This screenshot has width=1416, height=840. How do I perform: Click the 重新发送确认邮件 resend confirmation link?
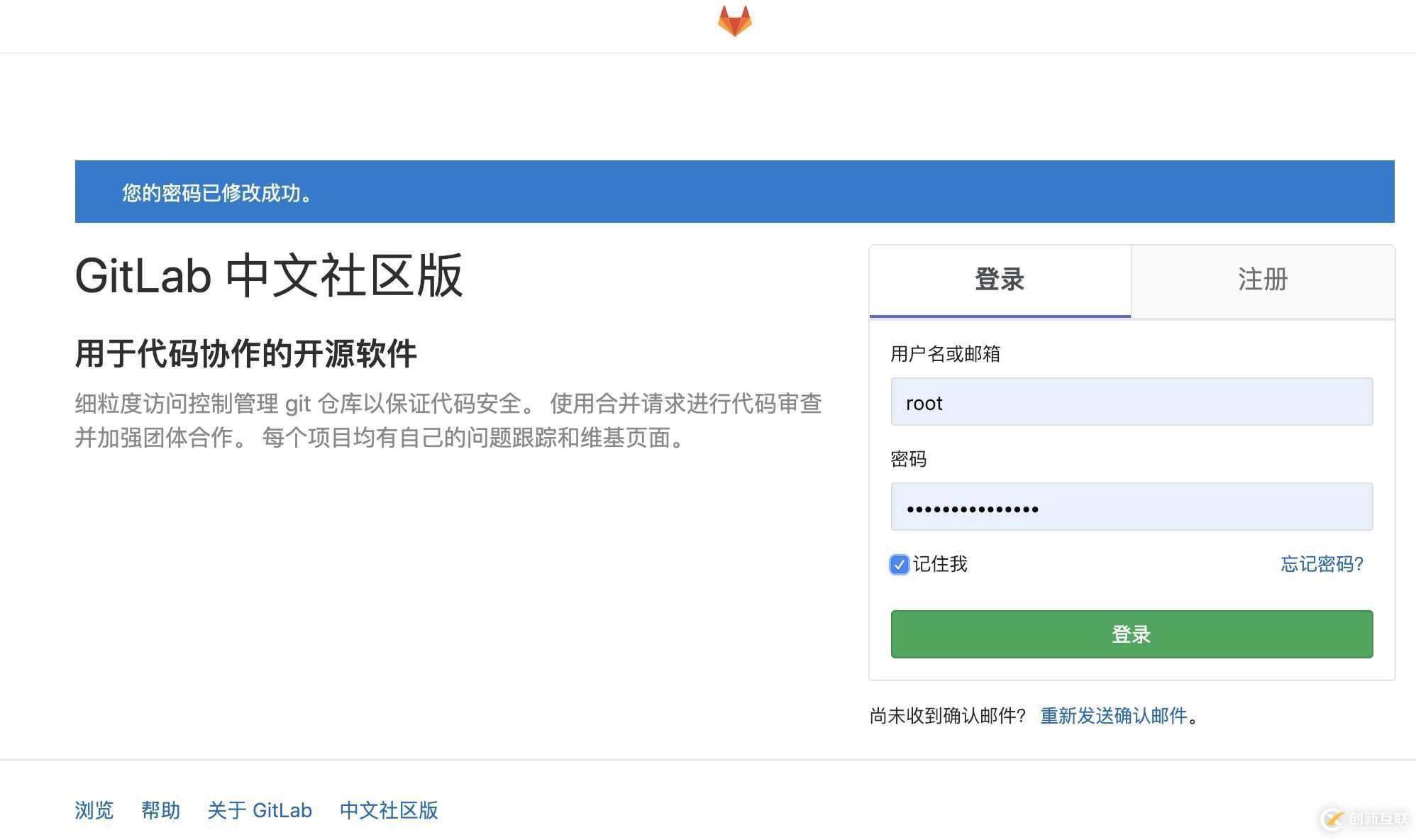click(1115, 717)
